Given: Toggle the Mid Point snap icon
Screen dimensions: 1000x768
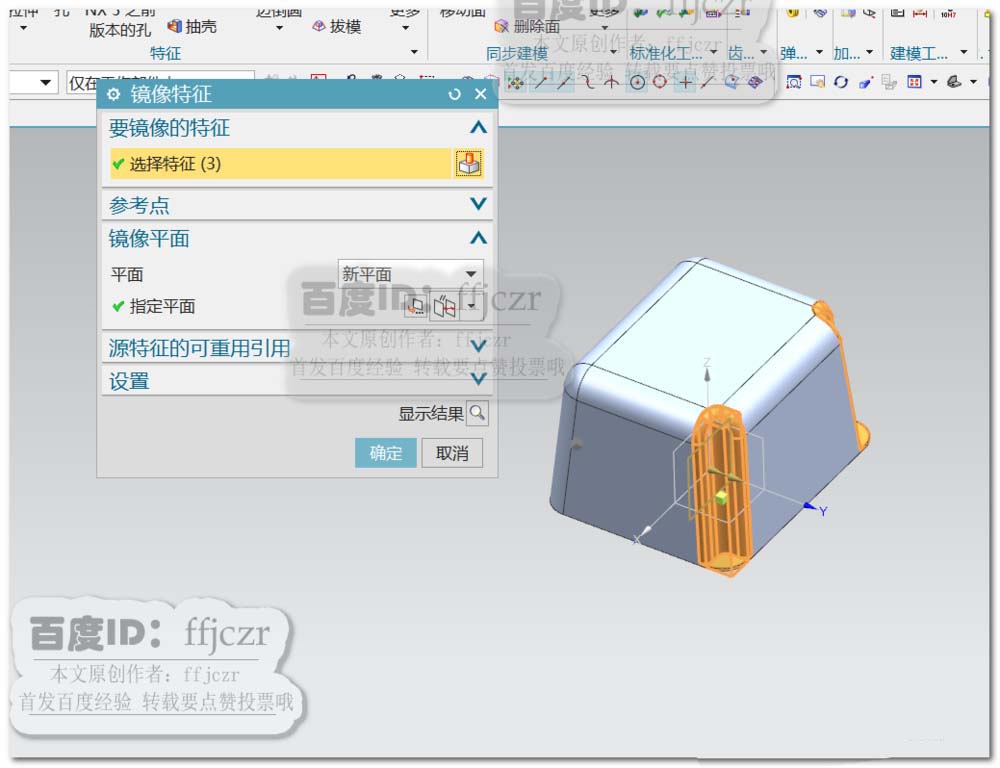Looking at the screenshot, I should pos(564,82).
